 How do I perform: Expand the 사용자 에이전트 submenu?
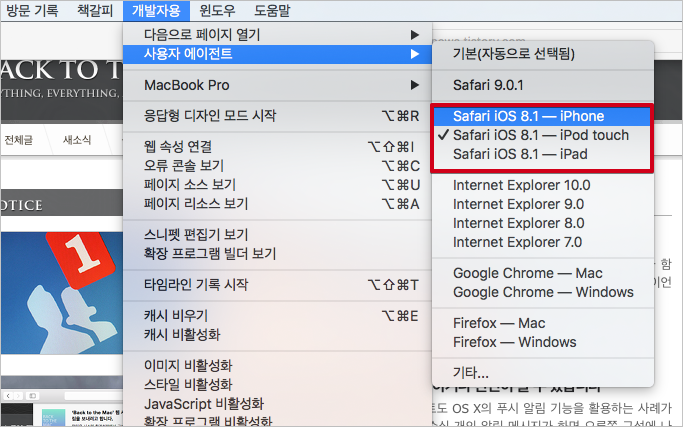(x=277, y=54)
